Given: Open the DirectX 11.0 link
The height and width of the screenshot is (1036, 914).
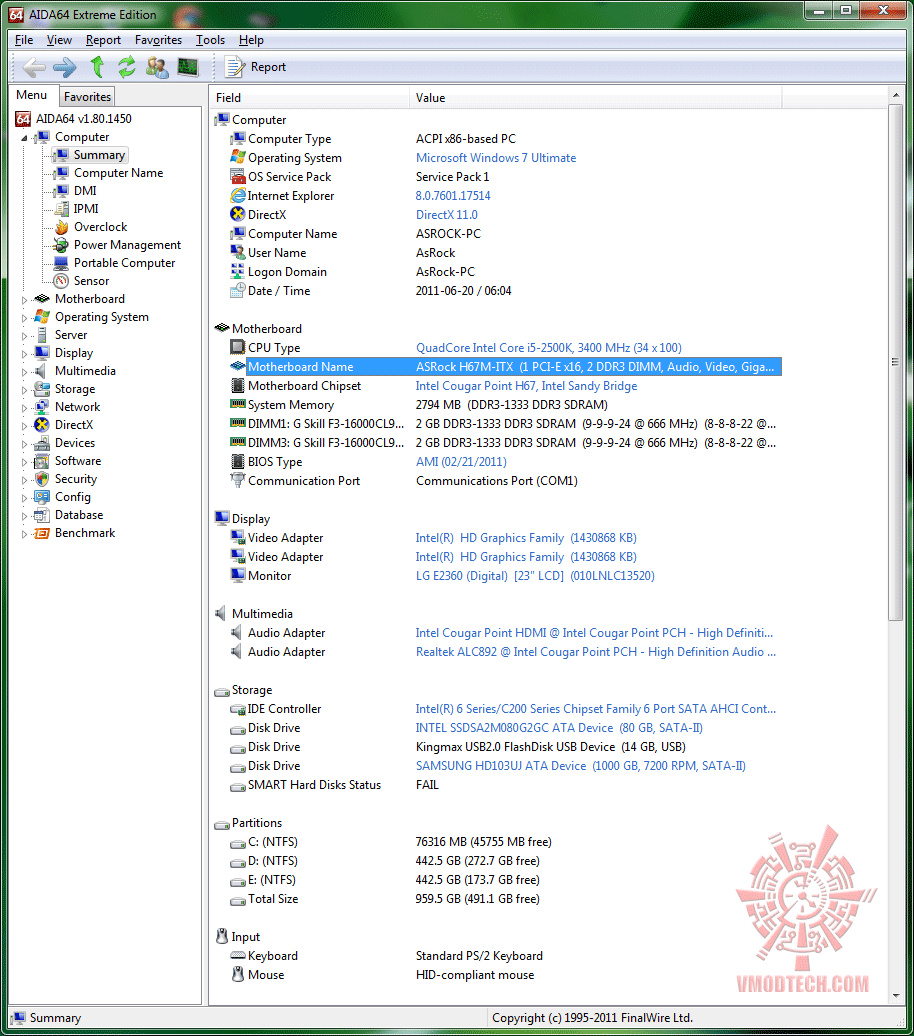Looking at the screenshot, I should point(446,215).
